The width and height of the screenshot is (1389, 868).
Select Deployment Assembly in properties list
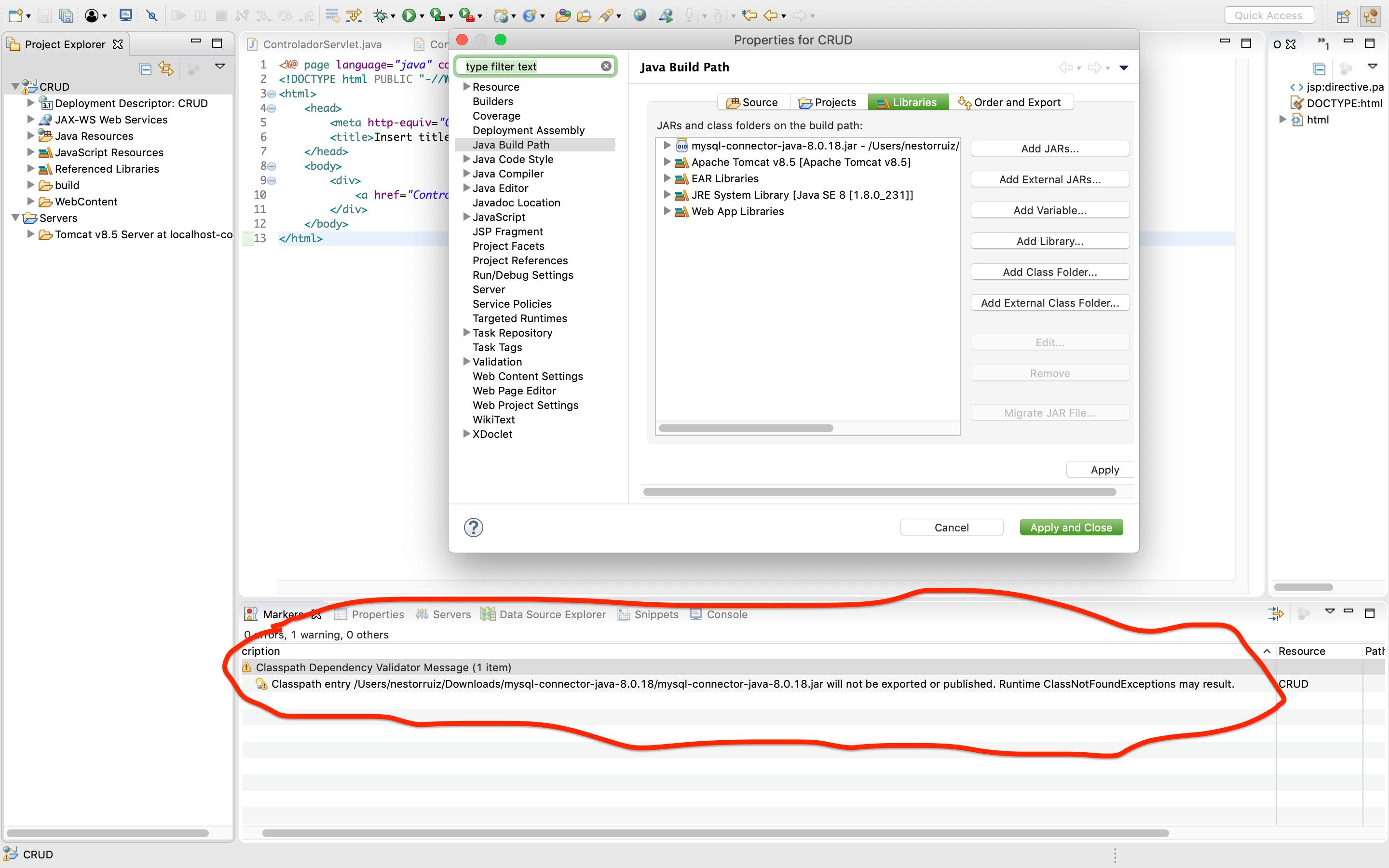click(x=528, y=130)
